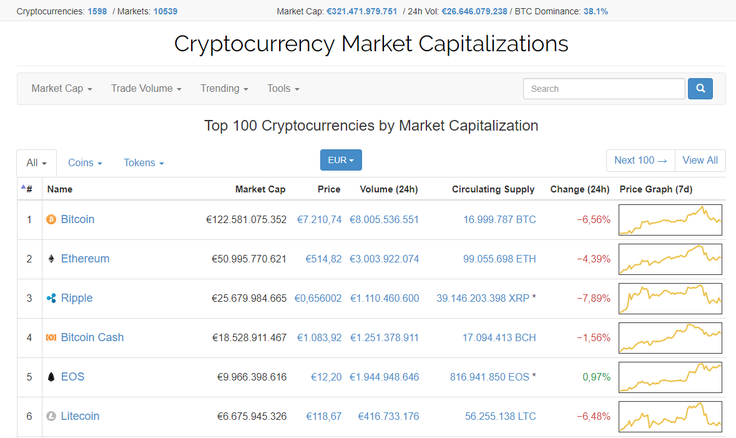This screenshot has height=438, width=736.
Task: Click Bitcoin volume €8.005.536.551
Action: pos(384,219)
